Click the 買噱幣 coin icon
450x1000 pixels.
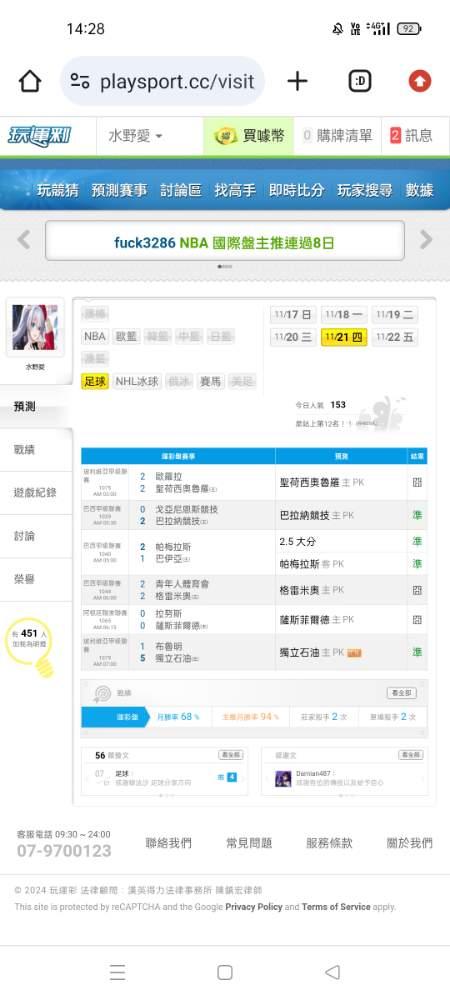(226, 136)
